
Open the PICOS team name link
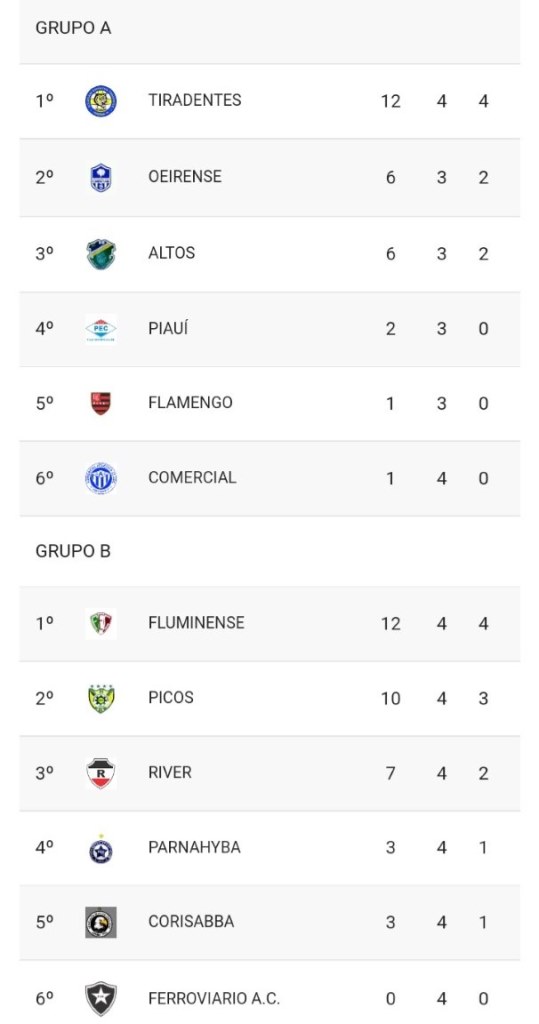pyautogui.click(x=171, y=697)
